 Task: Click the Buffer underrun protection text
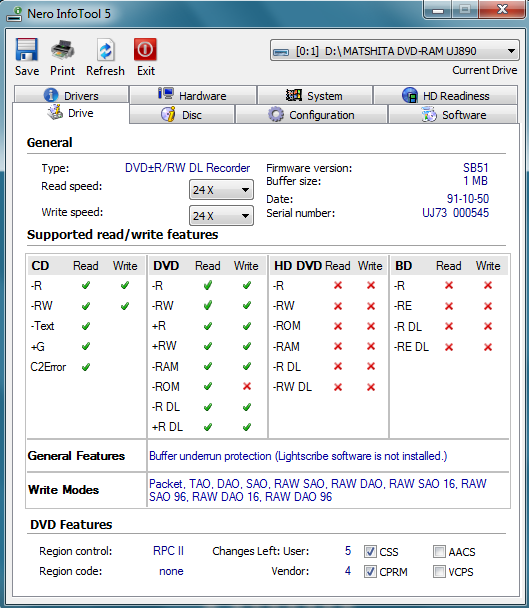click(x=298, y=456)
